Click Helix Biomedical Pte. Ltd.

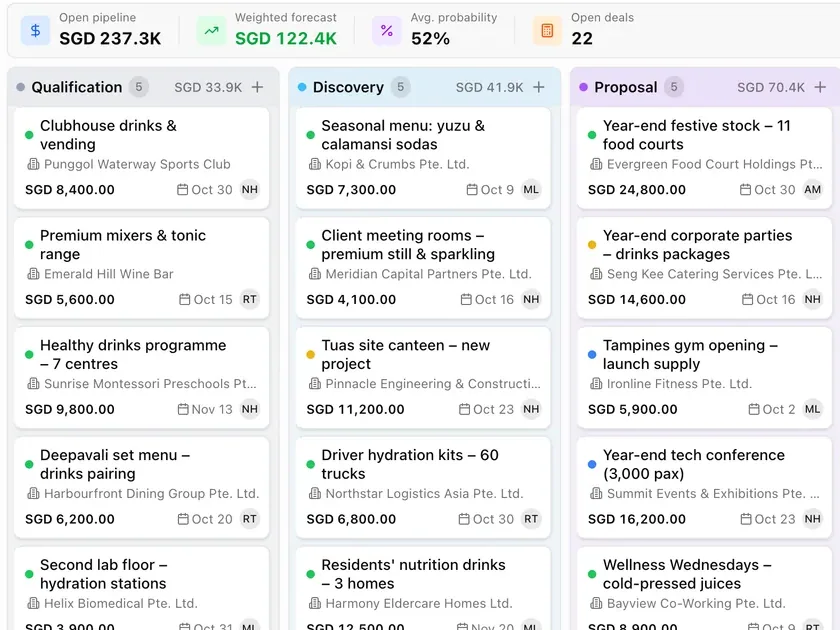121,603
